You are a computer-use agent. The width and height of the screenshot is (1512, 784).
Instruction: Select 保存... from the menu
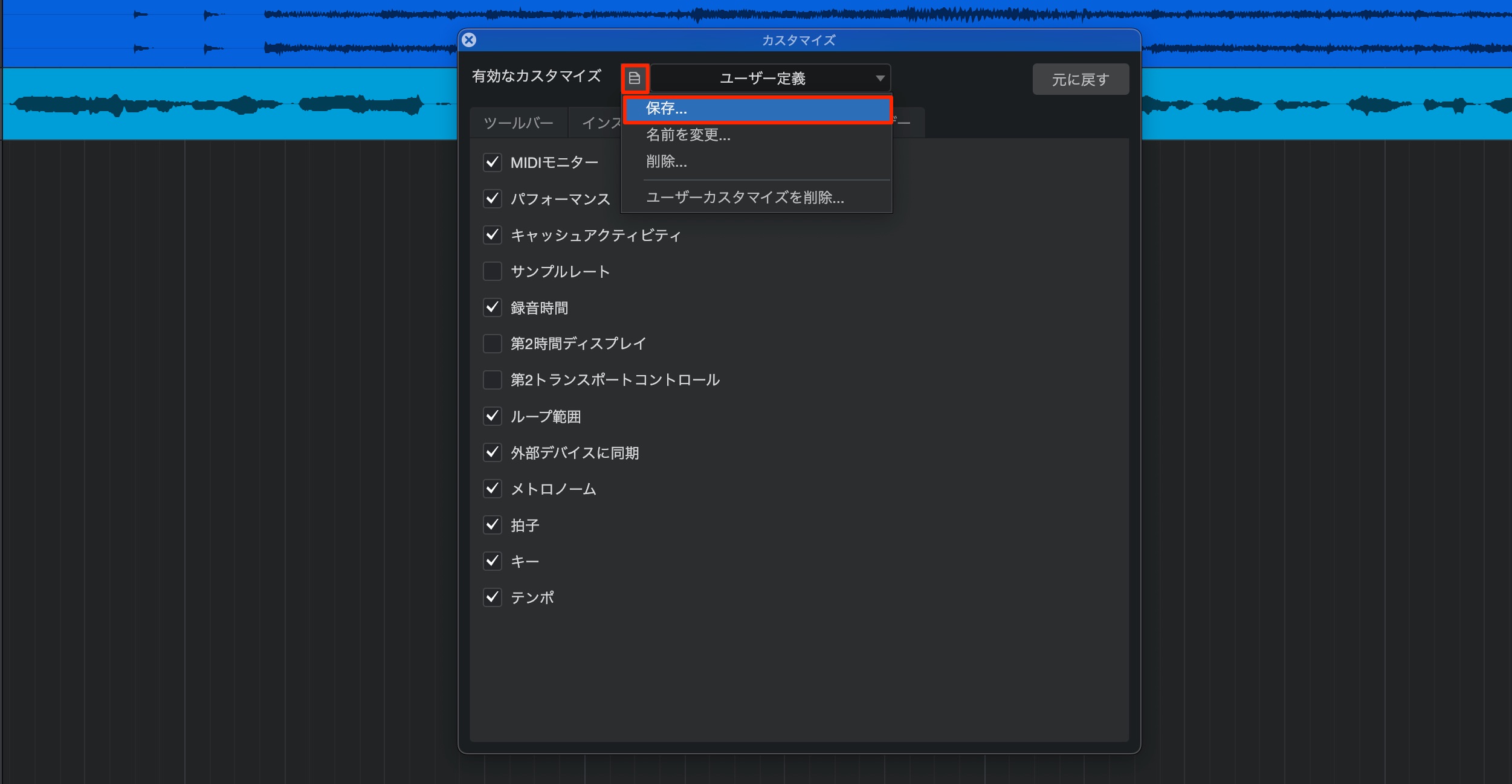click(757, 109)
